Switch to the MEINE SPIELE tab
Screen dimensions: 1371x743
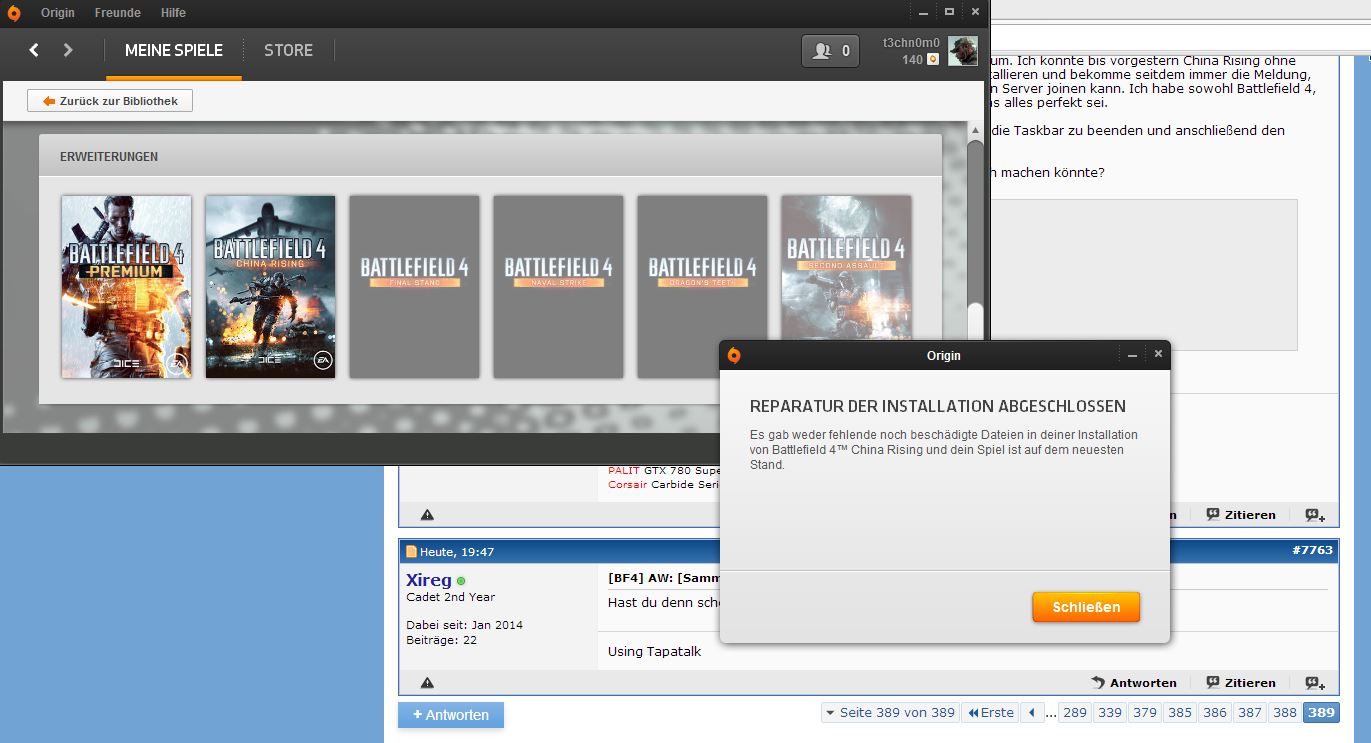[174, 50]
